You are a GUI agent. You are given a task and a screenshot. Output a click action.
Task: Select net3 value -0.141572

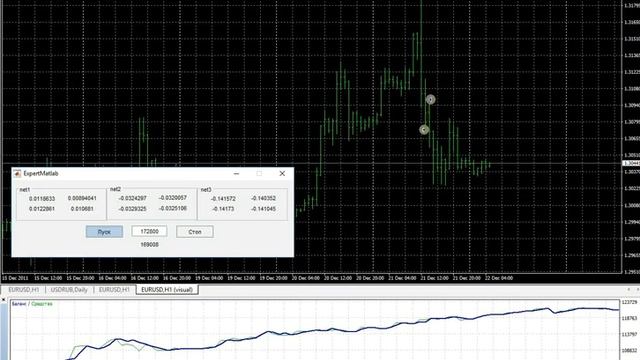pyautogui.click(x=223, y=198)
